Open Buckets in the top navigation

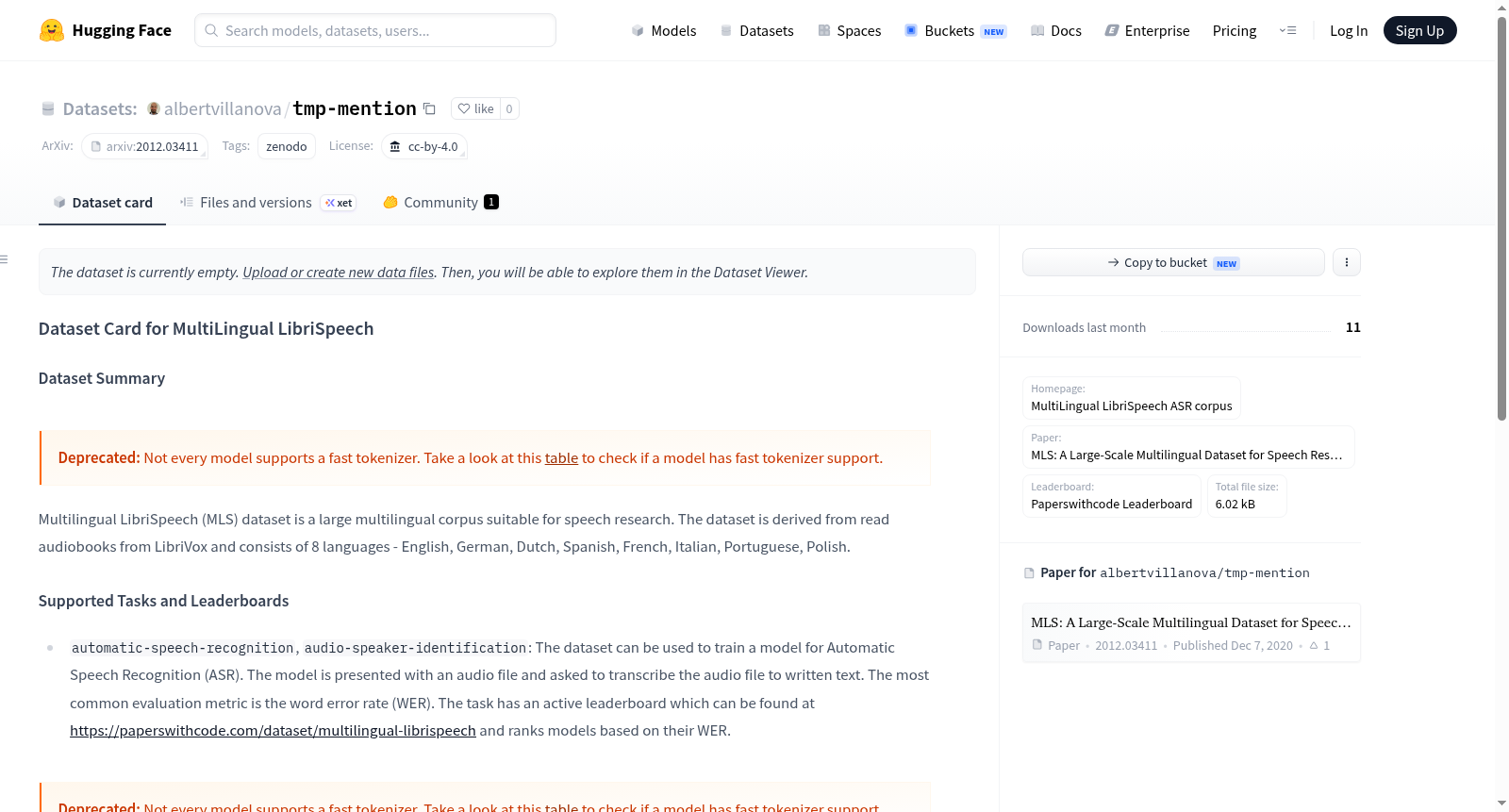point(955,30)
